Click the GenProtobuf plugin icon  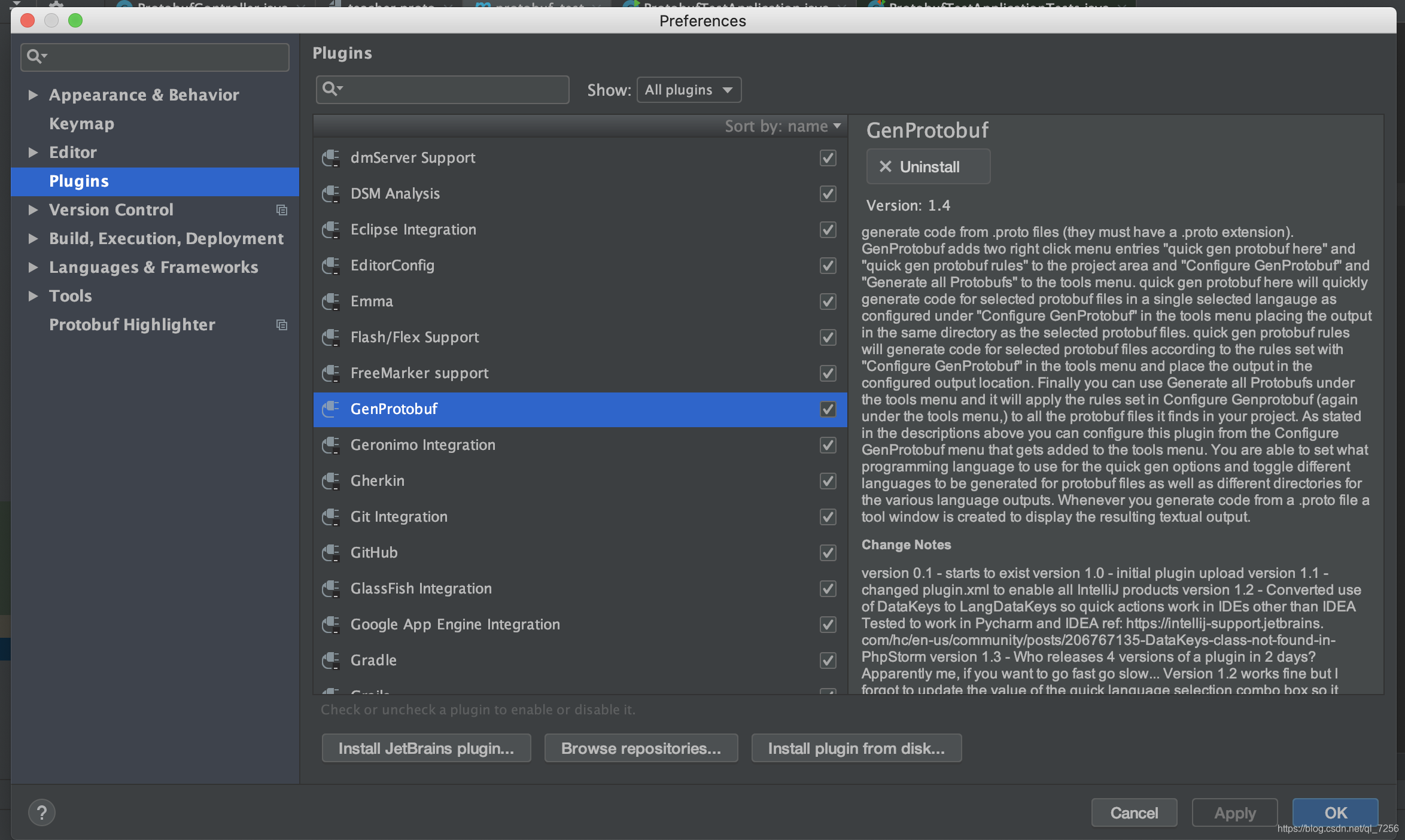331,409
